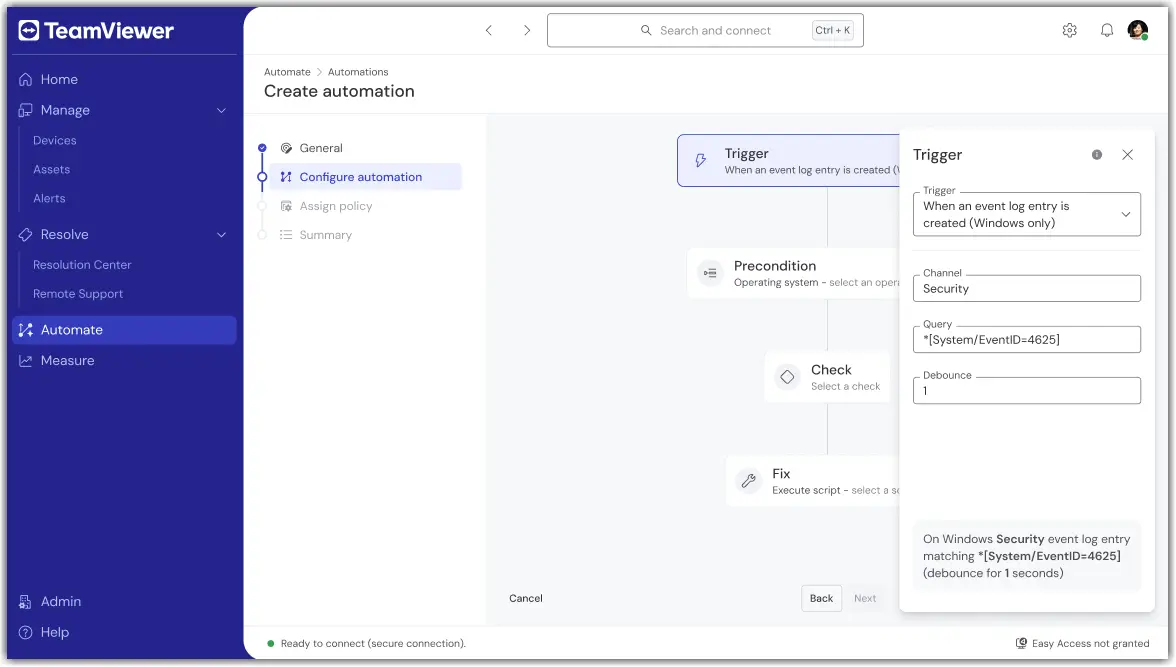The image size is (1176, 667).
Task: Click the TeamViewer logo
Action: pos(95,31)
